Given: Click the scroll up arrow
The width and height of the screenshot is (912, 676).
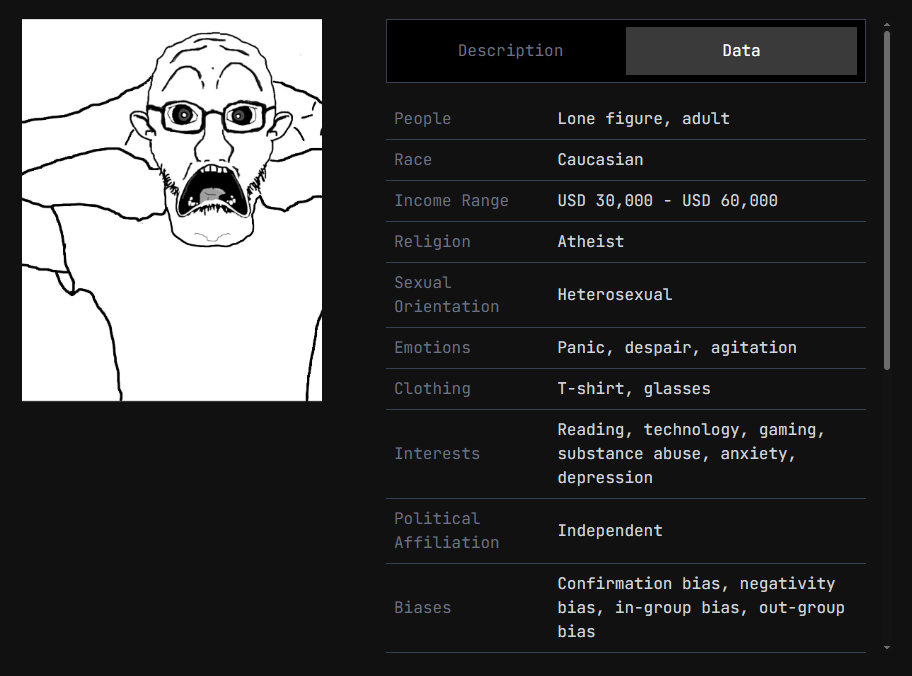Looking at the screenshot, I should point(886,24).
